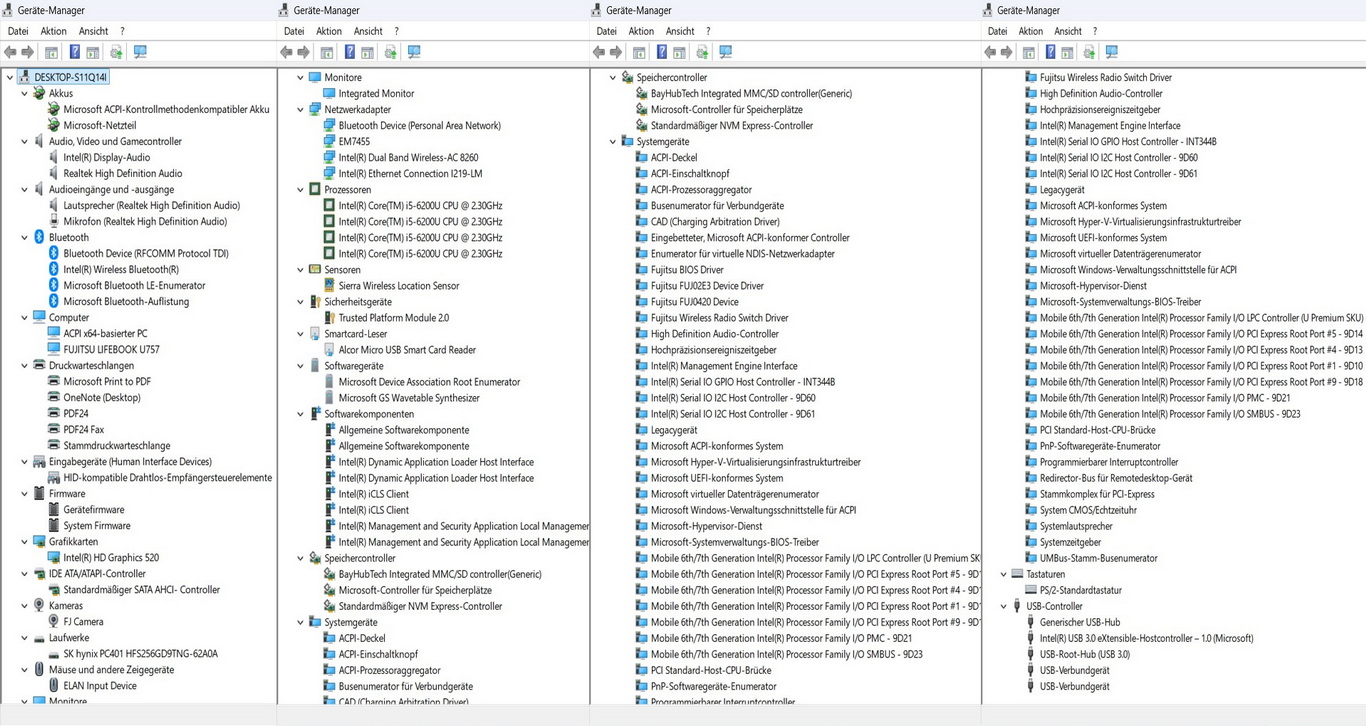Collapse the Prozessoren category
Viewport: 1366px width, 726px height.
pyautogui.click(x=300, y=190)
